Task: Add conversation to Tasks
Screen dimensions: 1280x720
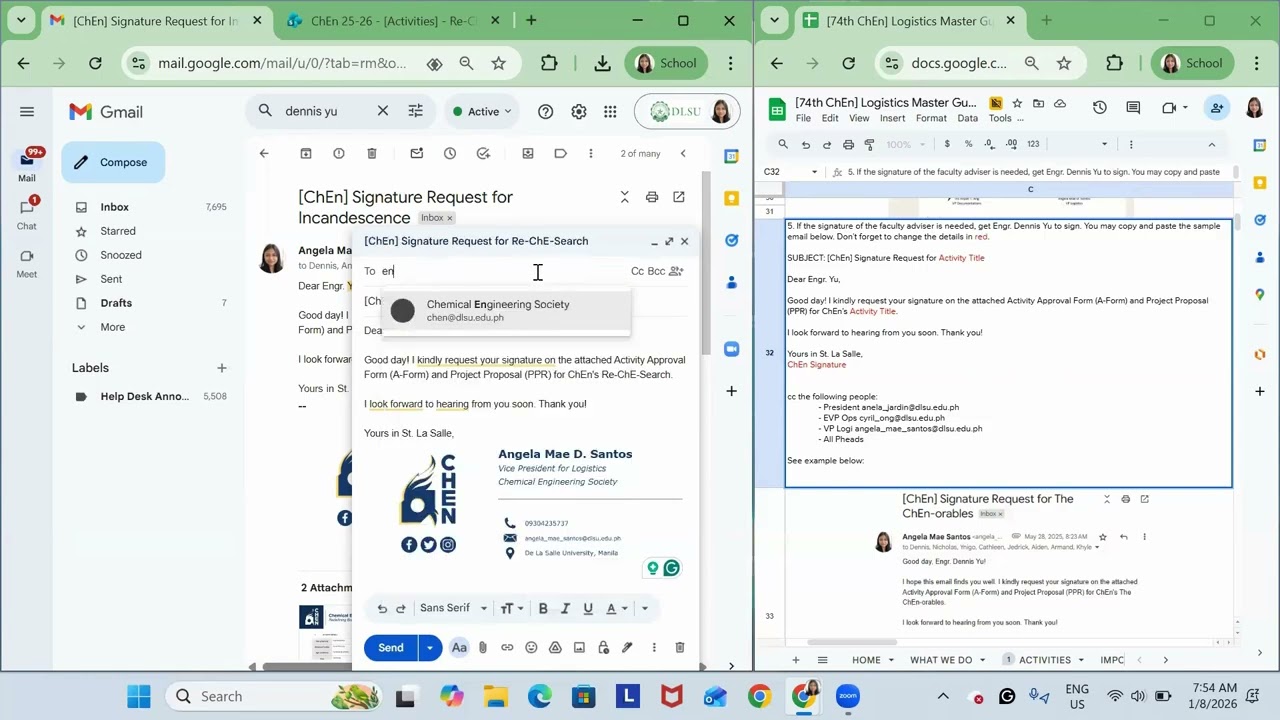Action: (483, 153)
